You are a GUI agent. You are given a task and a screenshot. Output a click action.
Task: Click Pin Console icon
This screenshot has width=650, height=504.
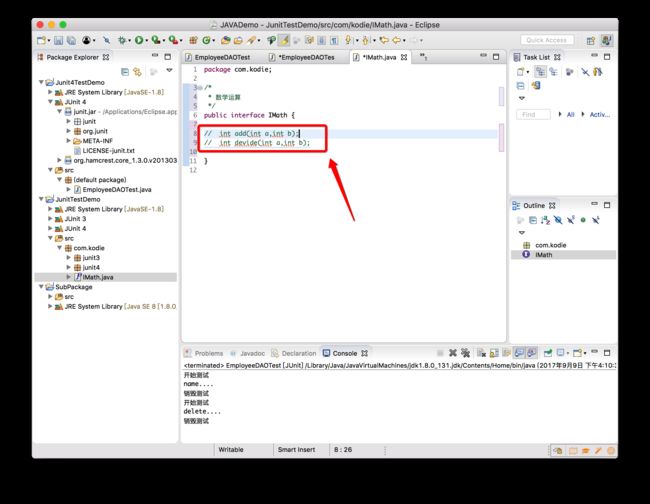coord(548,353)
